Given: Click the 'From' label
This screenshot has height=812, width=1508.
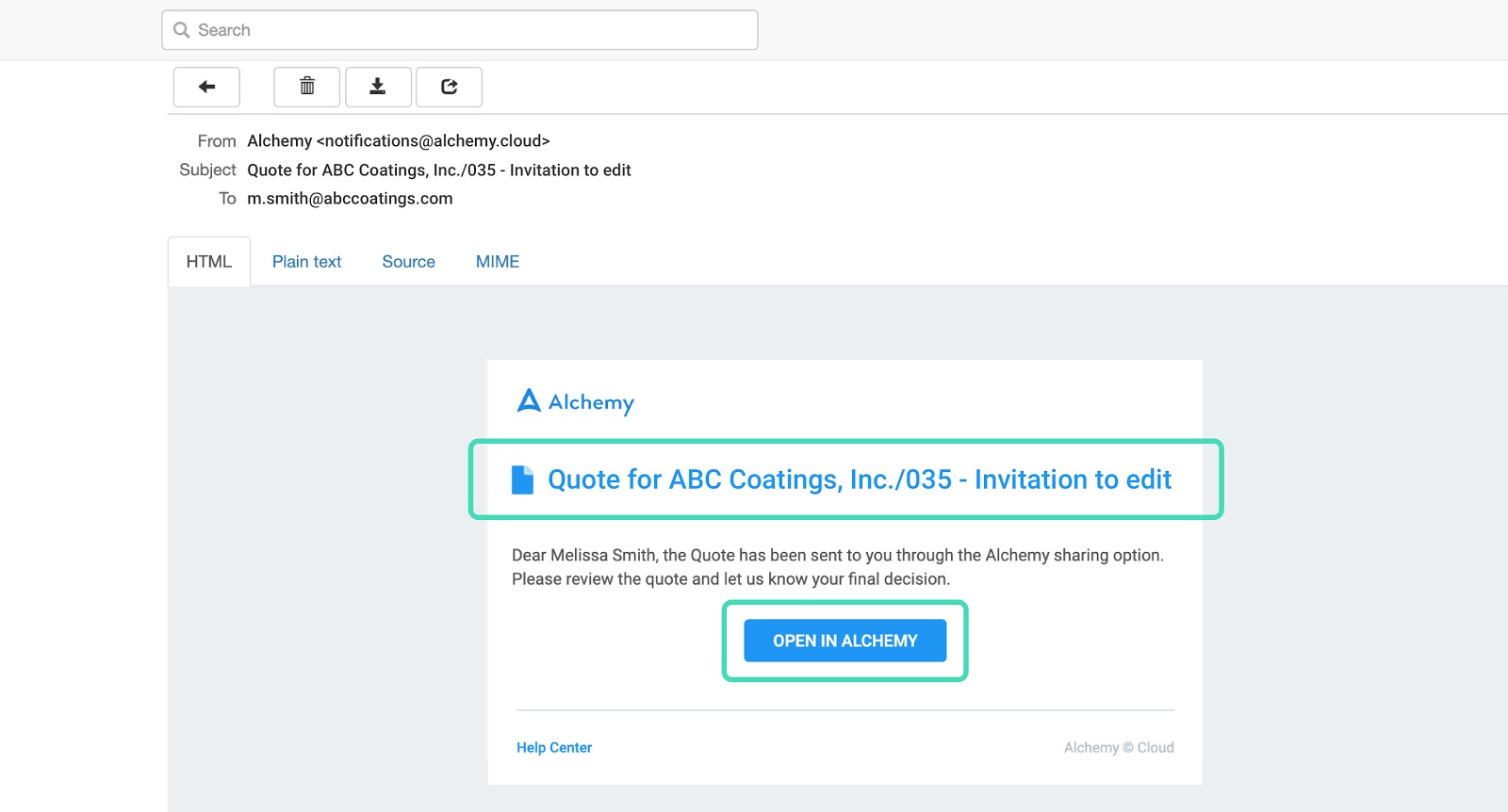Looking at the screenshot, I should (x=217, y=141).
